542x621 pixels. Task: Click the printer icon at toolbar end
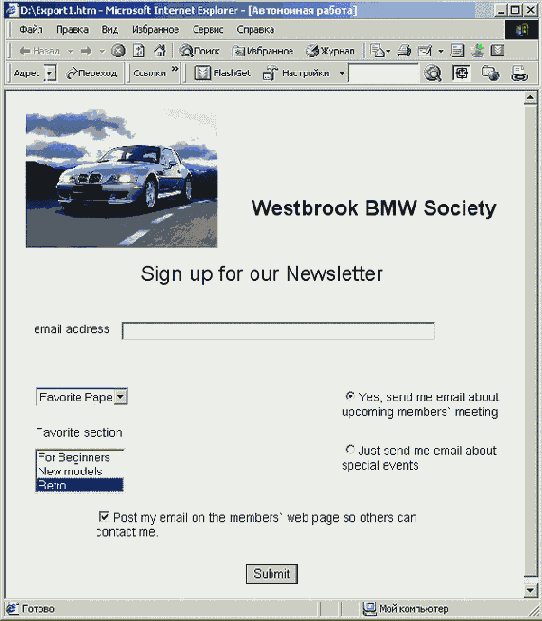[519, 73]
